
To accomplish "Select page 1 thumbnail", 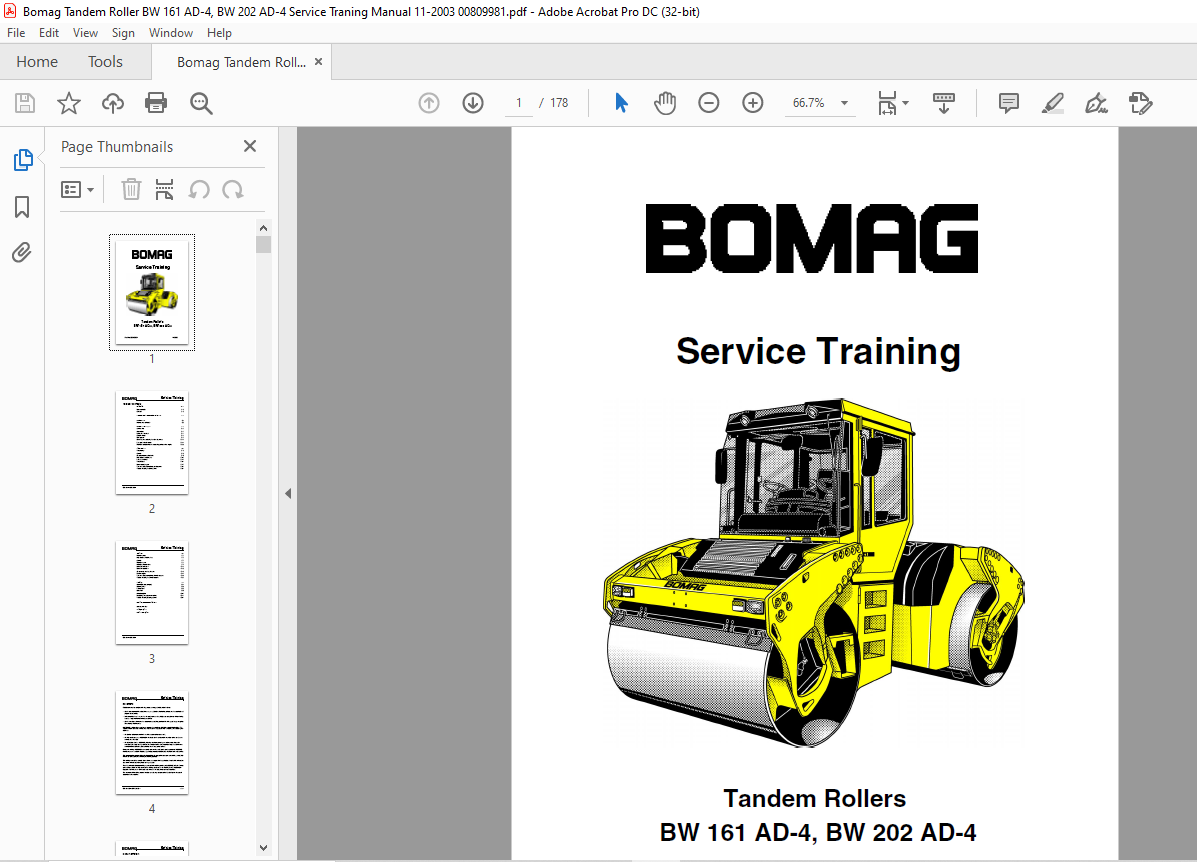I will (x=152, y=292).
